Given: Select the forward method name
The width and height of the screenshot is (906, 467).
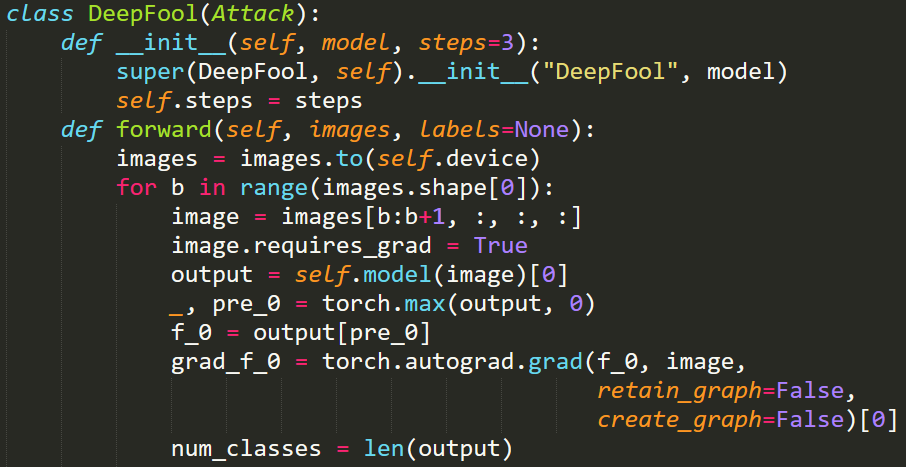Looking at the screenshot, I should [x=165, y=130].
